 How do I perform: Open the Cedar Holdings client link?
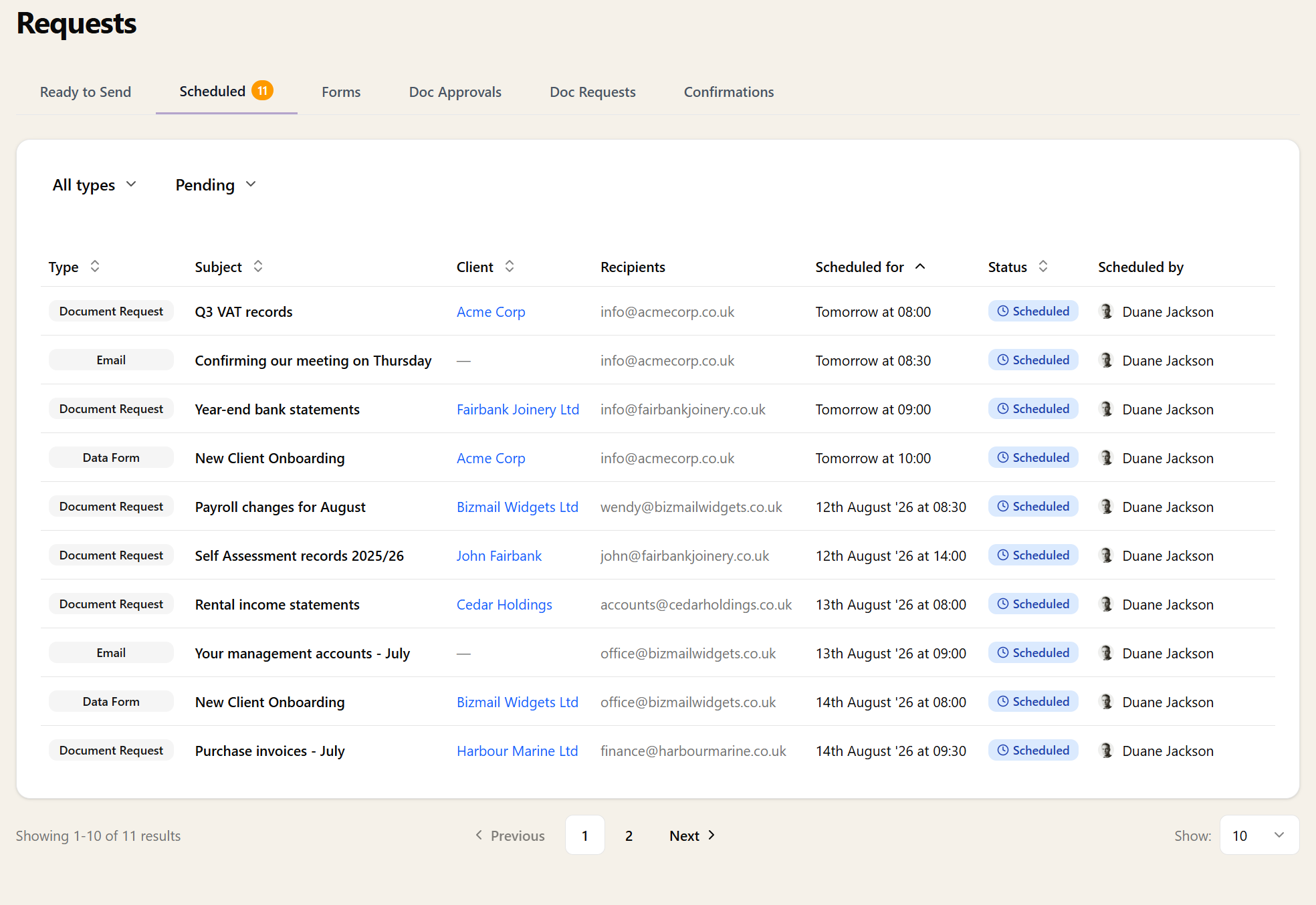coord(504,605)
